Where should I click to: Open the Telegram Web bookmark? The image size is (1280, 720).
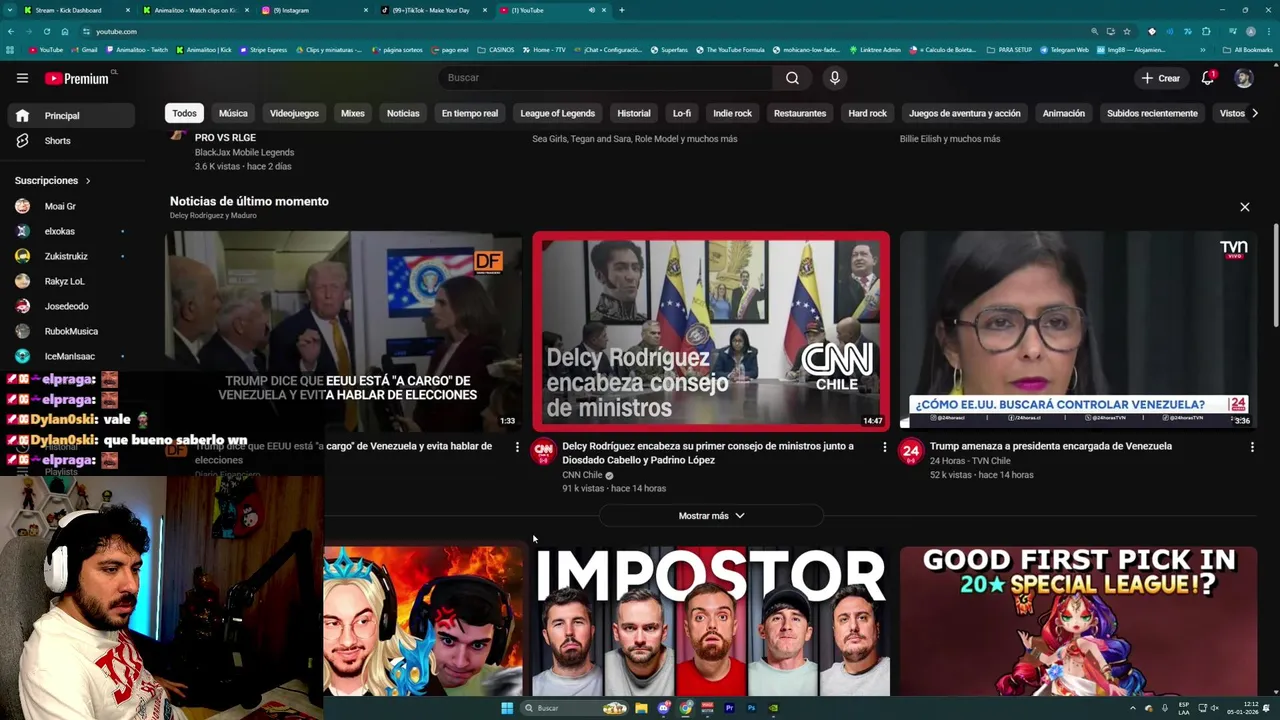[x=1064, y=49]
